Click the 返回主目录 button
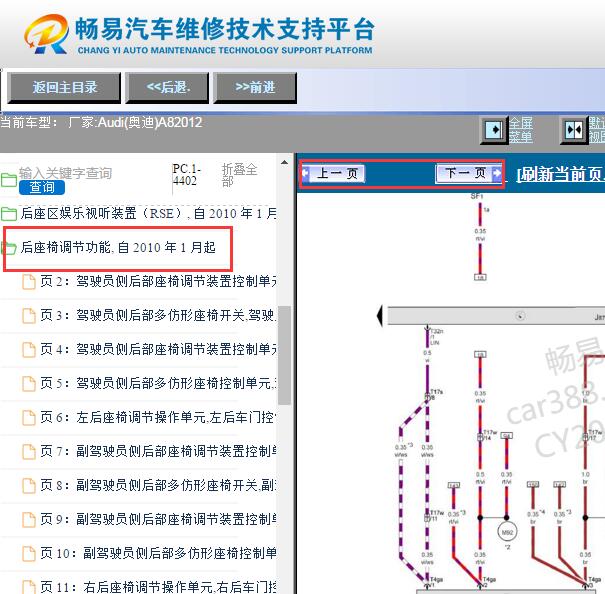605x594 pixels. coord(64,88)
